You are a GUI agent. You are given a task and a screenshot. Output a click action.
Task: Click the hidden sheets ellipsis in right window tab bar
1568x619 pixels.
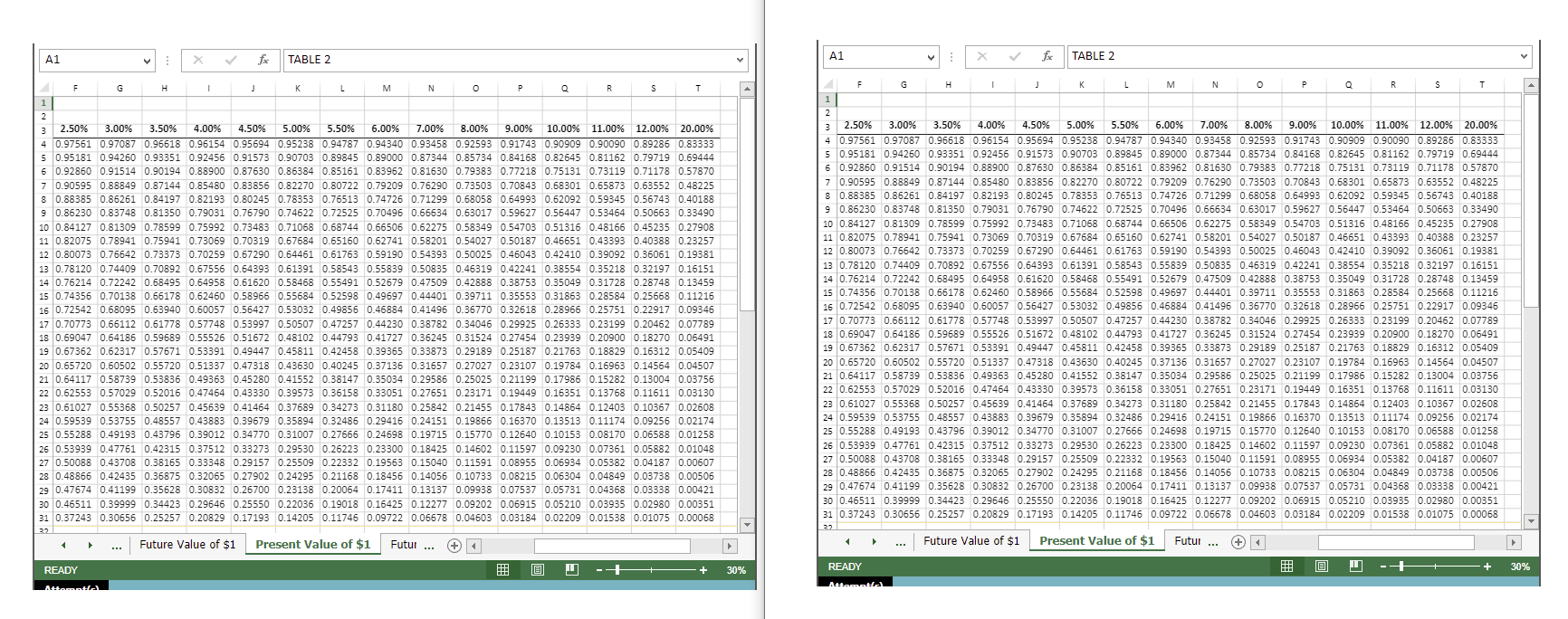pos(901,542)
